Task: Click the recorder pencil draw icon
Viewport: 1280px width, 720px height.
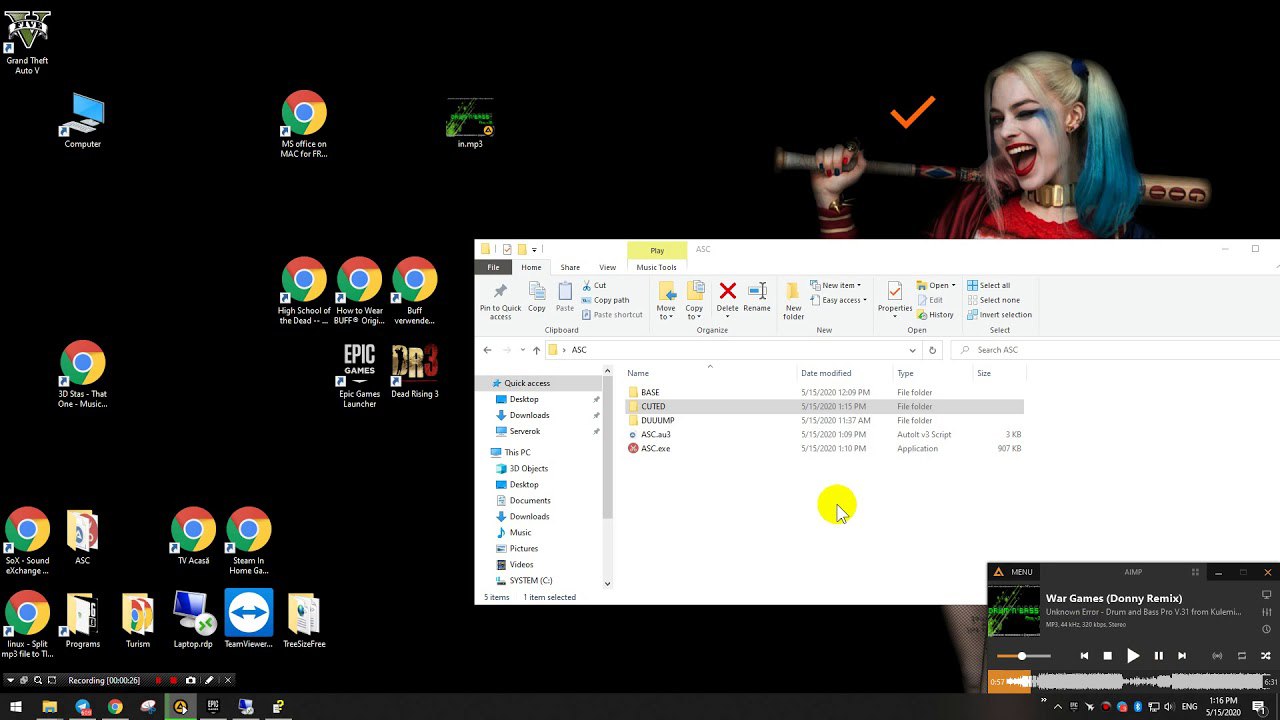Action: click(x=209, y=680)
